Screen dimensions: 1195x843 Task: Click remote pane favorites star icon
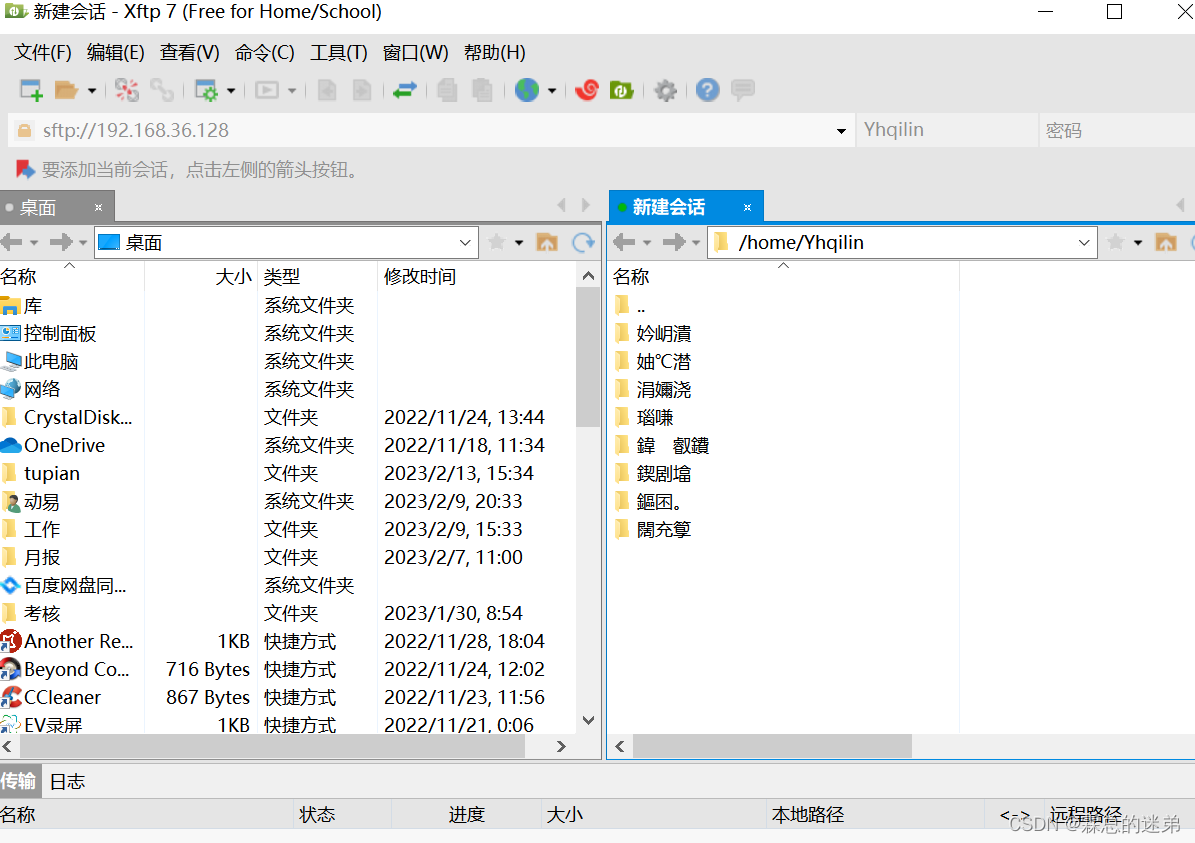tap(1116, 242)
